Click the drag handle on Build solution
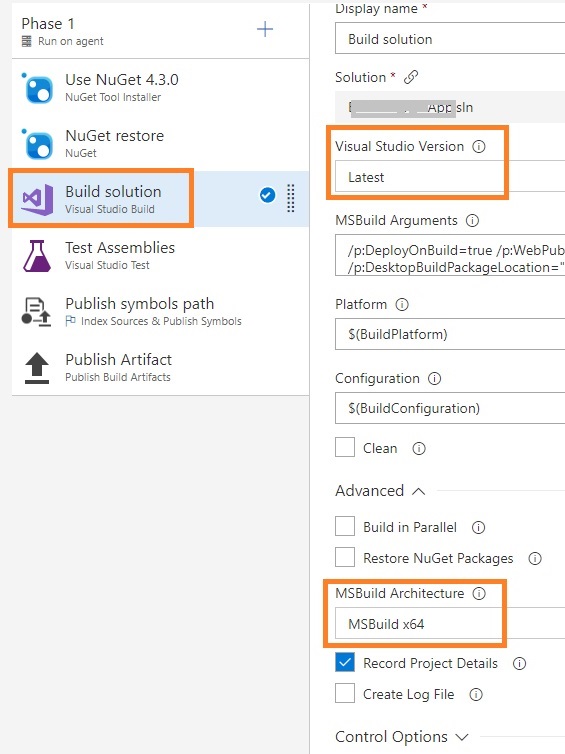The image size is (565, 754). tap(291, 198)
